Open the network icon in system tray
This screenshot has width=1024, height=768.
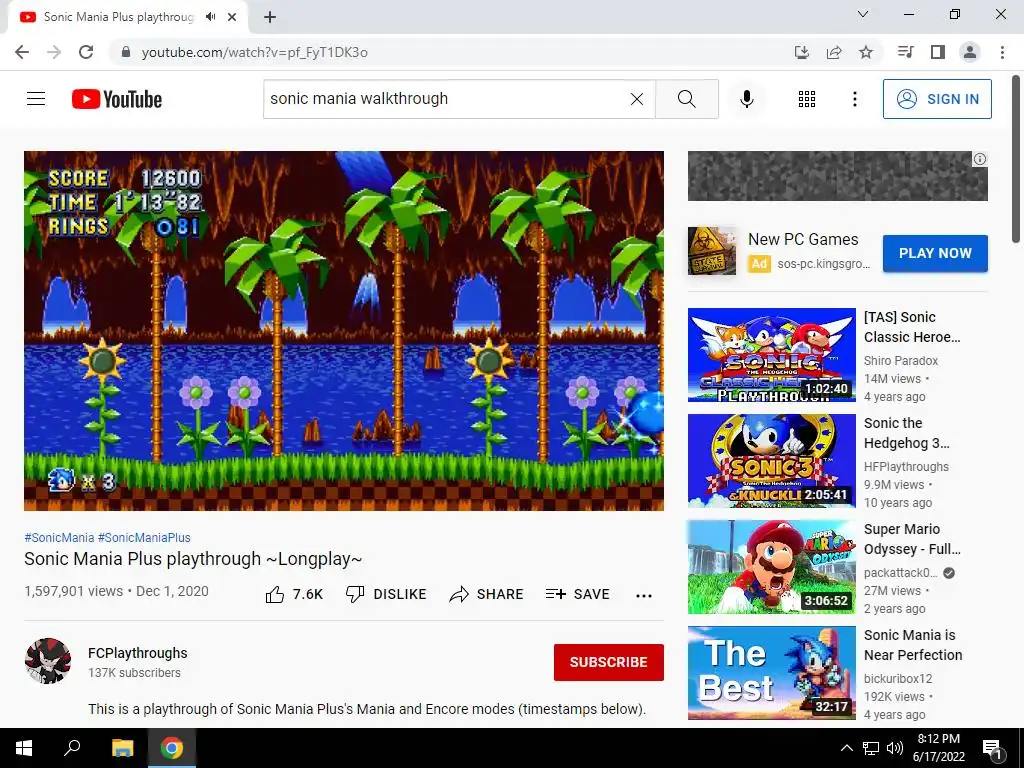(x=871, y=748)
